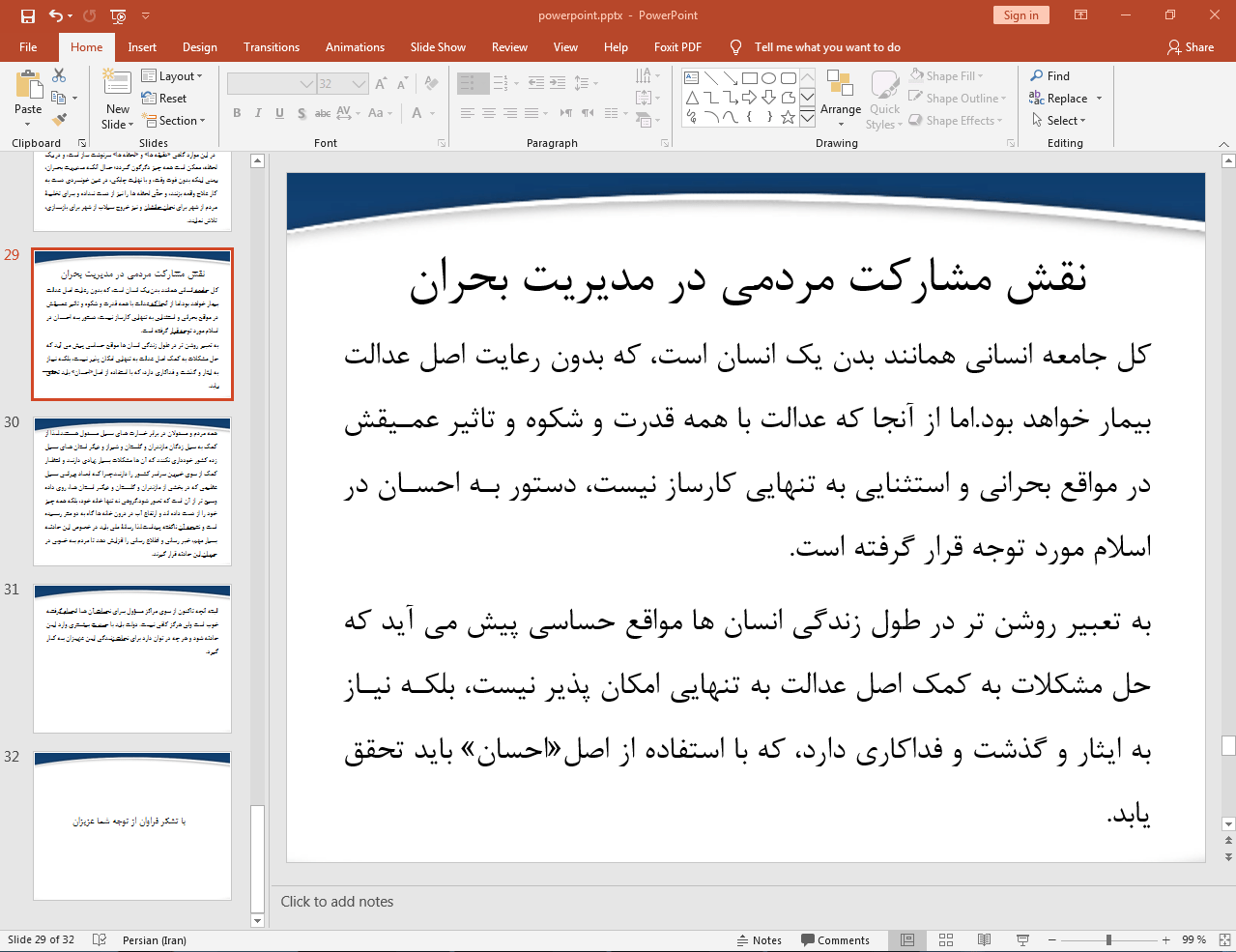This screenshot has width=1236, height=952.
Task: Click the spell check status icon
Action: click(99, 940)
